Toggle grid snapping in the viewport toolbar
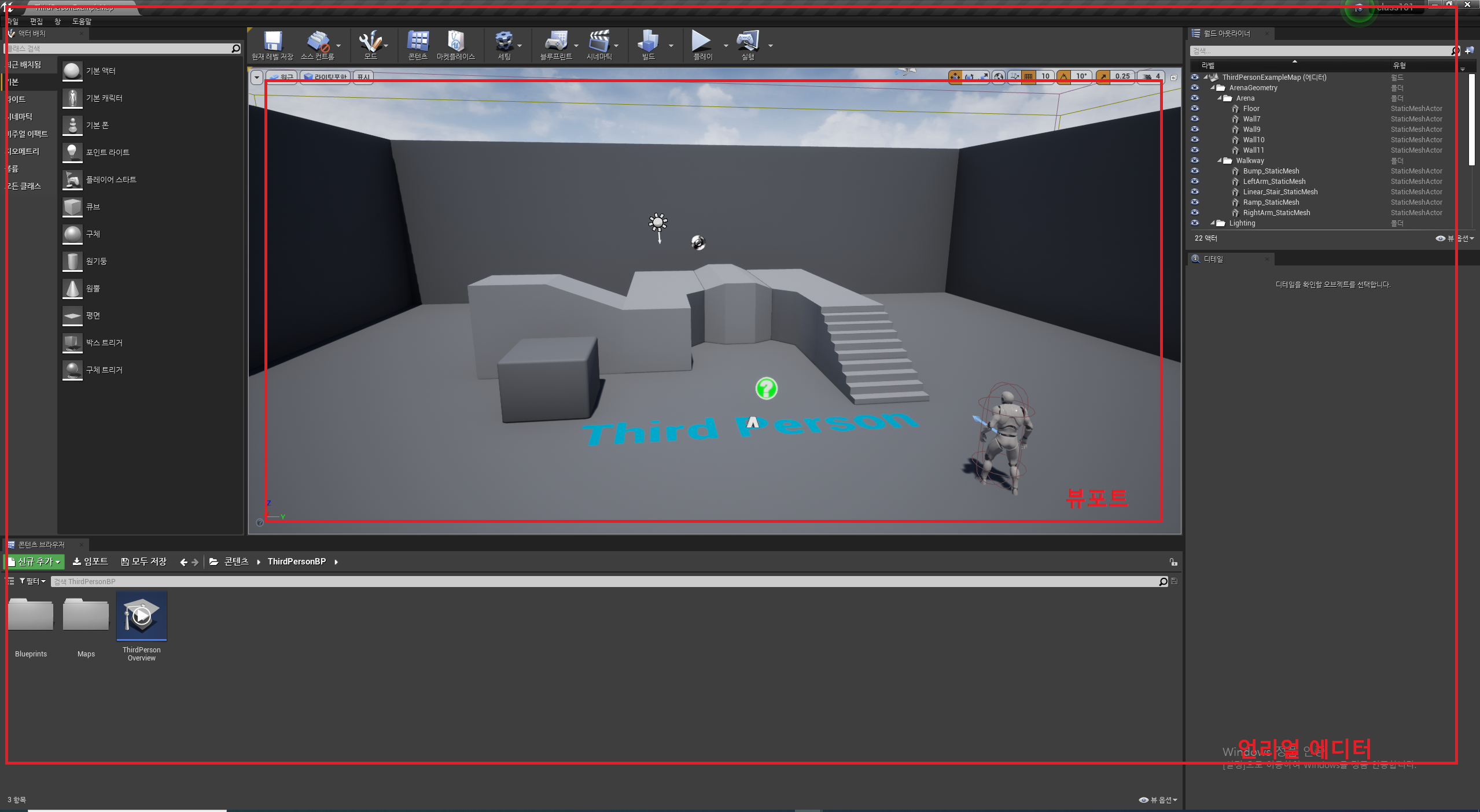 tap(1028, 76)
